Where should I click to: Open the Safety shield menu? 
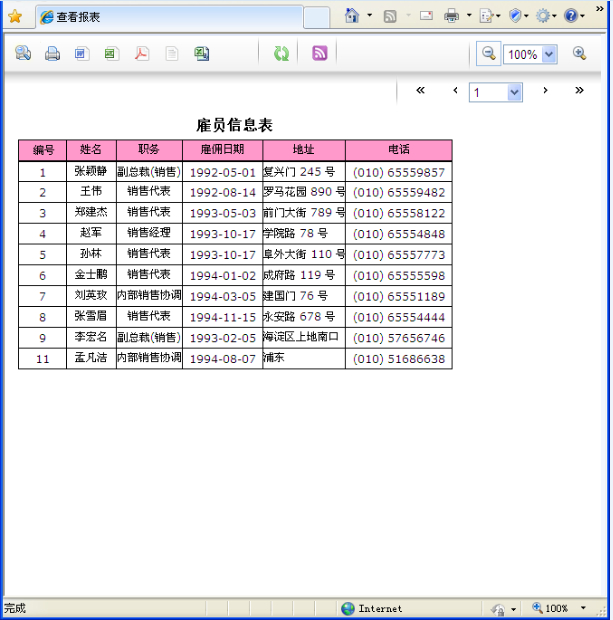[518, 16]
